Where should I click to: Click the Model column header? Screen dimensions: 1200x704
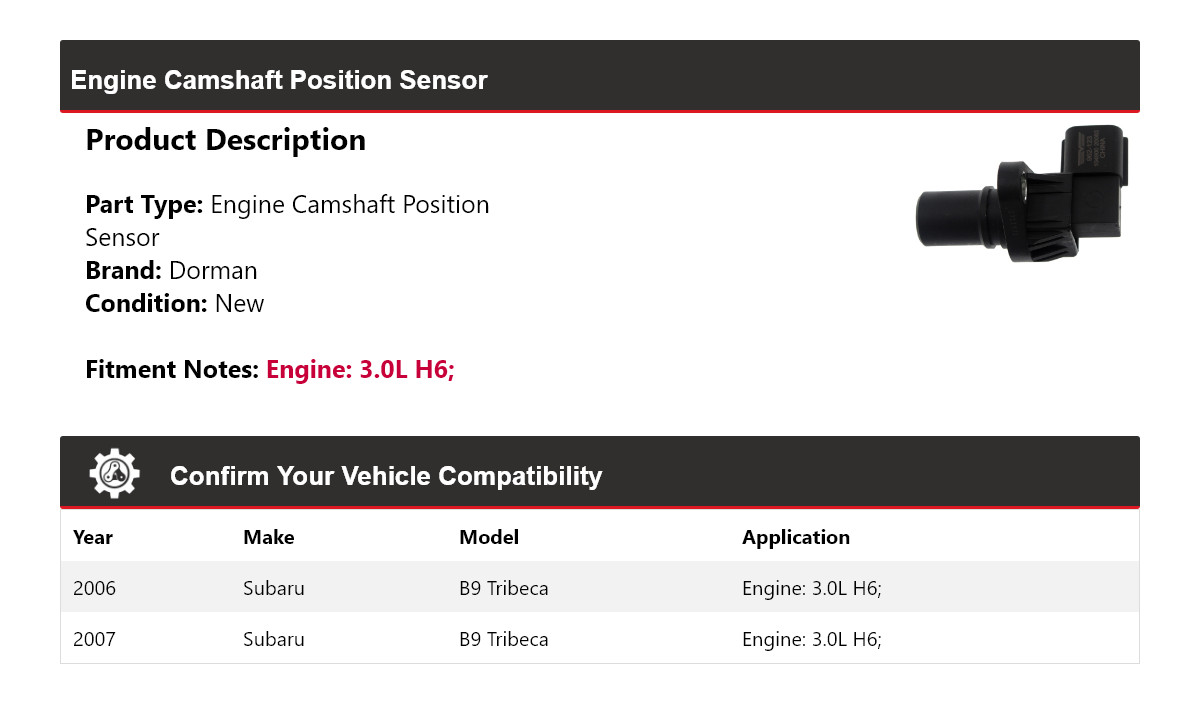[x=488, y=537]
